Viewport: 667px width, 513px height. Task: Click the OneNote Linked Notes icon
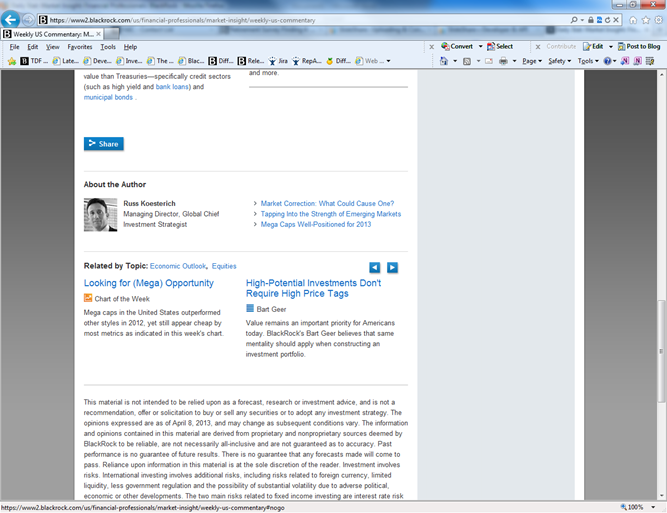click(637, 61)
